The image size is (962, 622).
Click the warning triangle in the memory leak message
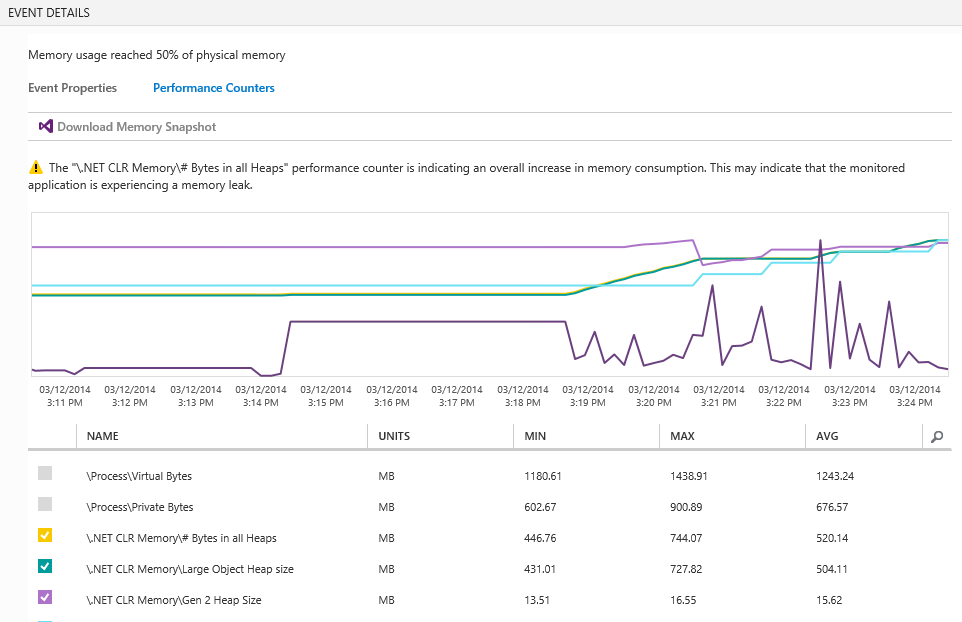pos(35,167)
